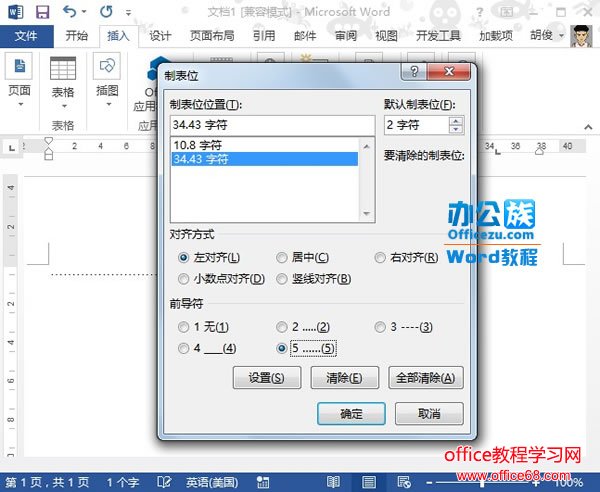
Task: Save the document with the floppy icon
Action: (42, 12)
